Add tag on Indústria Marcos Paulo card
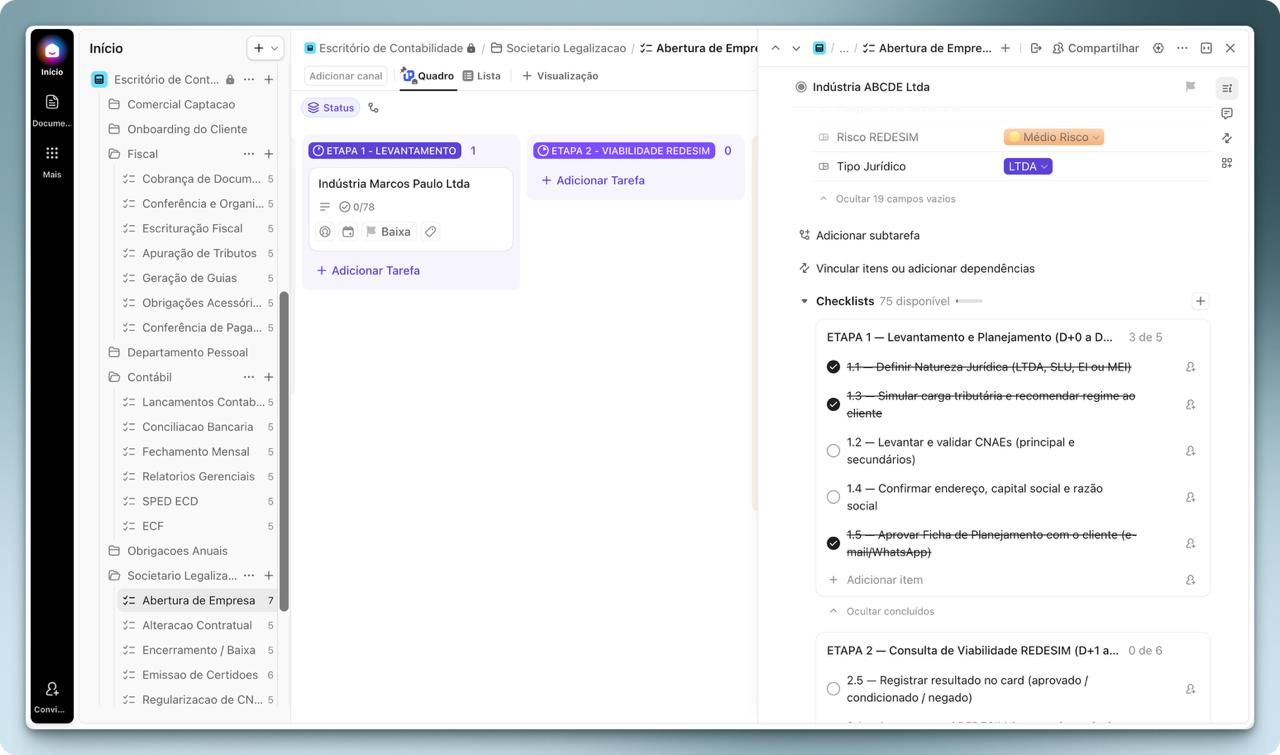1280x755 pixels. (430, 232)
